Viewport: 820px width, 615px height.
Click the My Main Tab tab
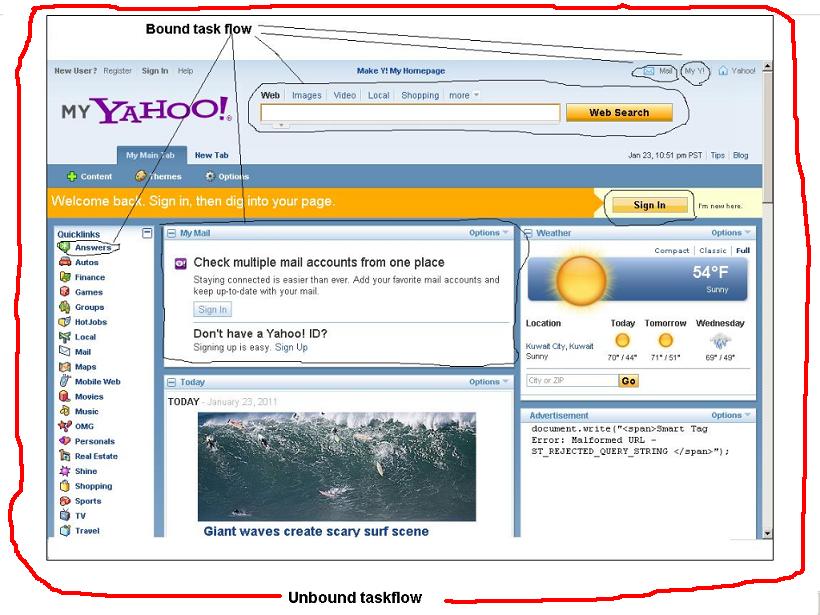(151, 155)
